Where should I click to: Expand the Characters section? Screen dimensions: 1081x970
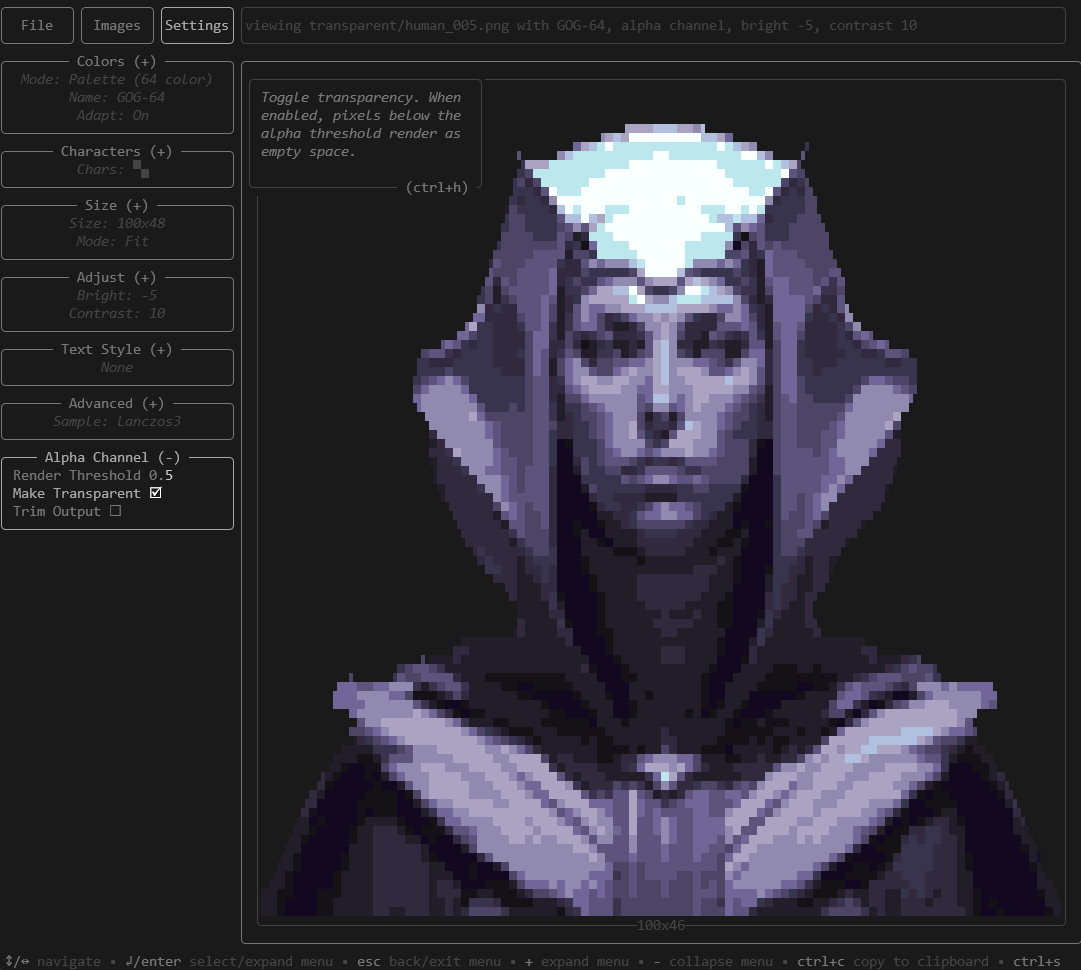(x=116, y=151)
